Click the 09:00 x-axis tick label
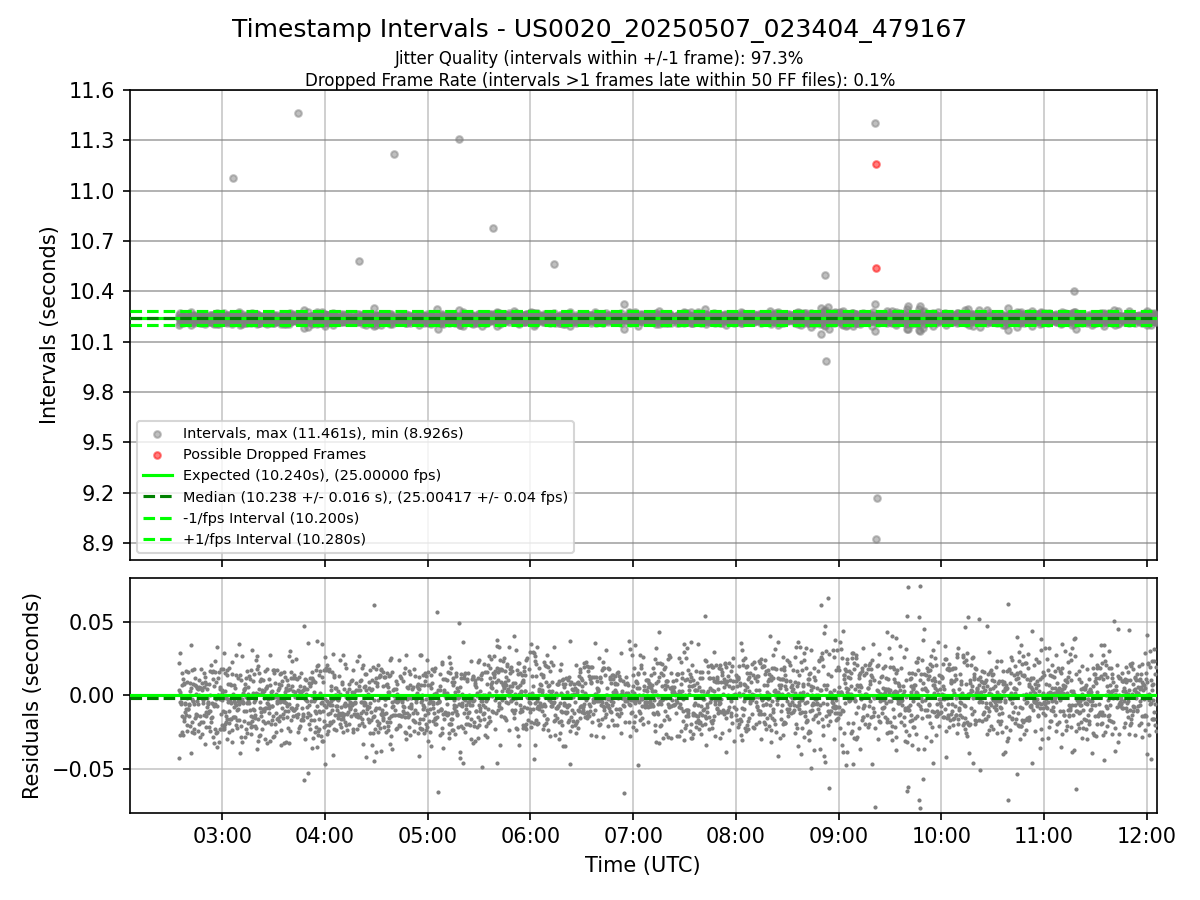1200x900 pixels. [x=838, y=834]
